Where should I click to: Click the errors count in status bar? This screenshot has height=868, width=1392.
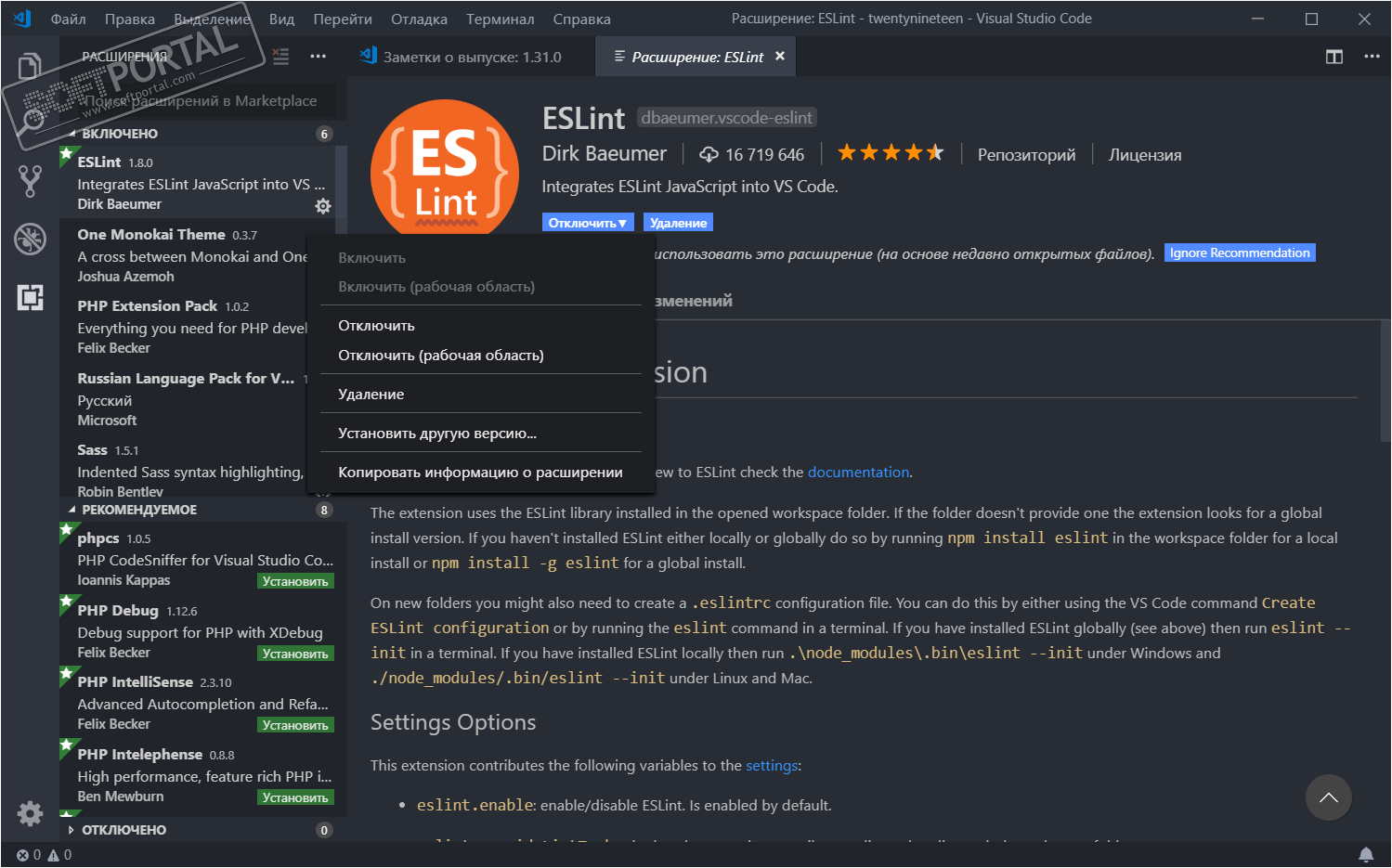coord(29,855)
